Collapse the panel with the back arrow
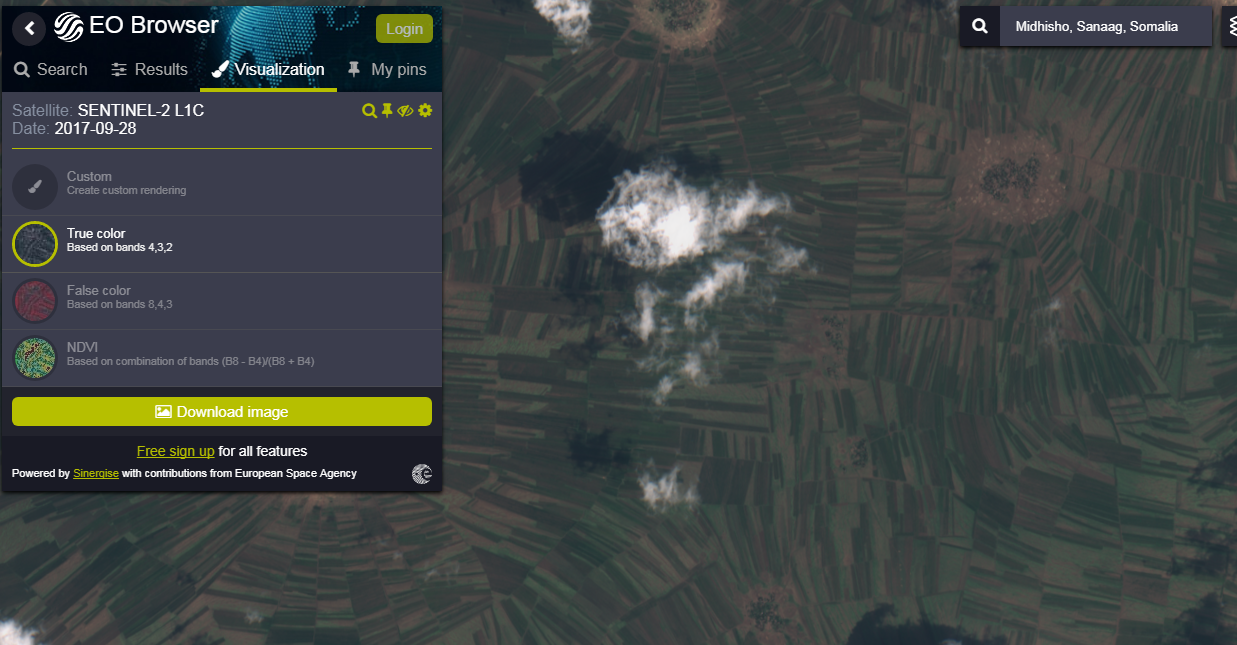This screenshot has height=645, width=1237. [30, 29]
